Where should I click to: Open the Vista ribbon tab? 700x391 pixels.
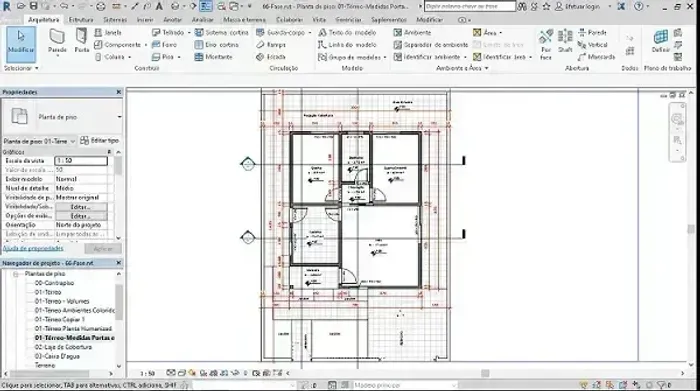[x=319, y=20]
